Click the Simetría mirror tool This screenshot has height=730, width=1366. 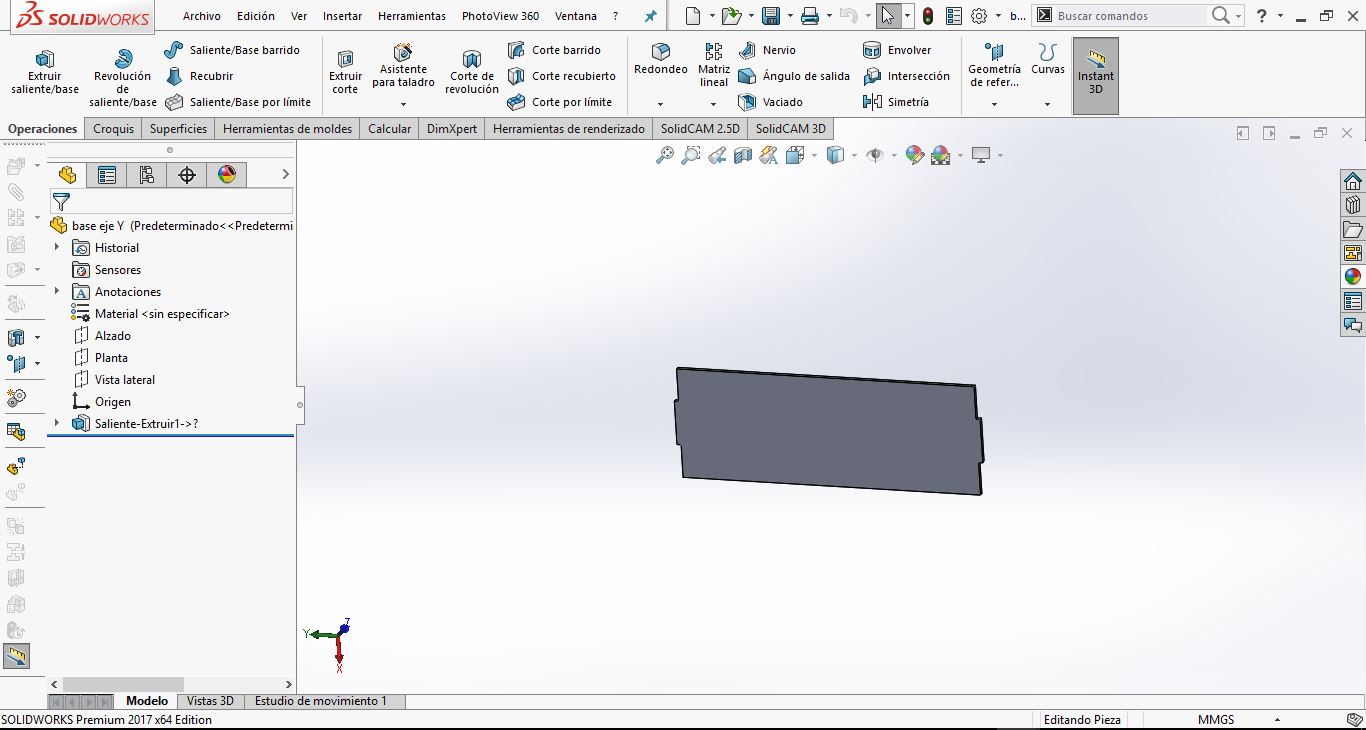point(896,102)
